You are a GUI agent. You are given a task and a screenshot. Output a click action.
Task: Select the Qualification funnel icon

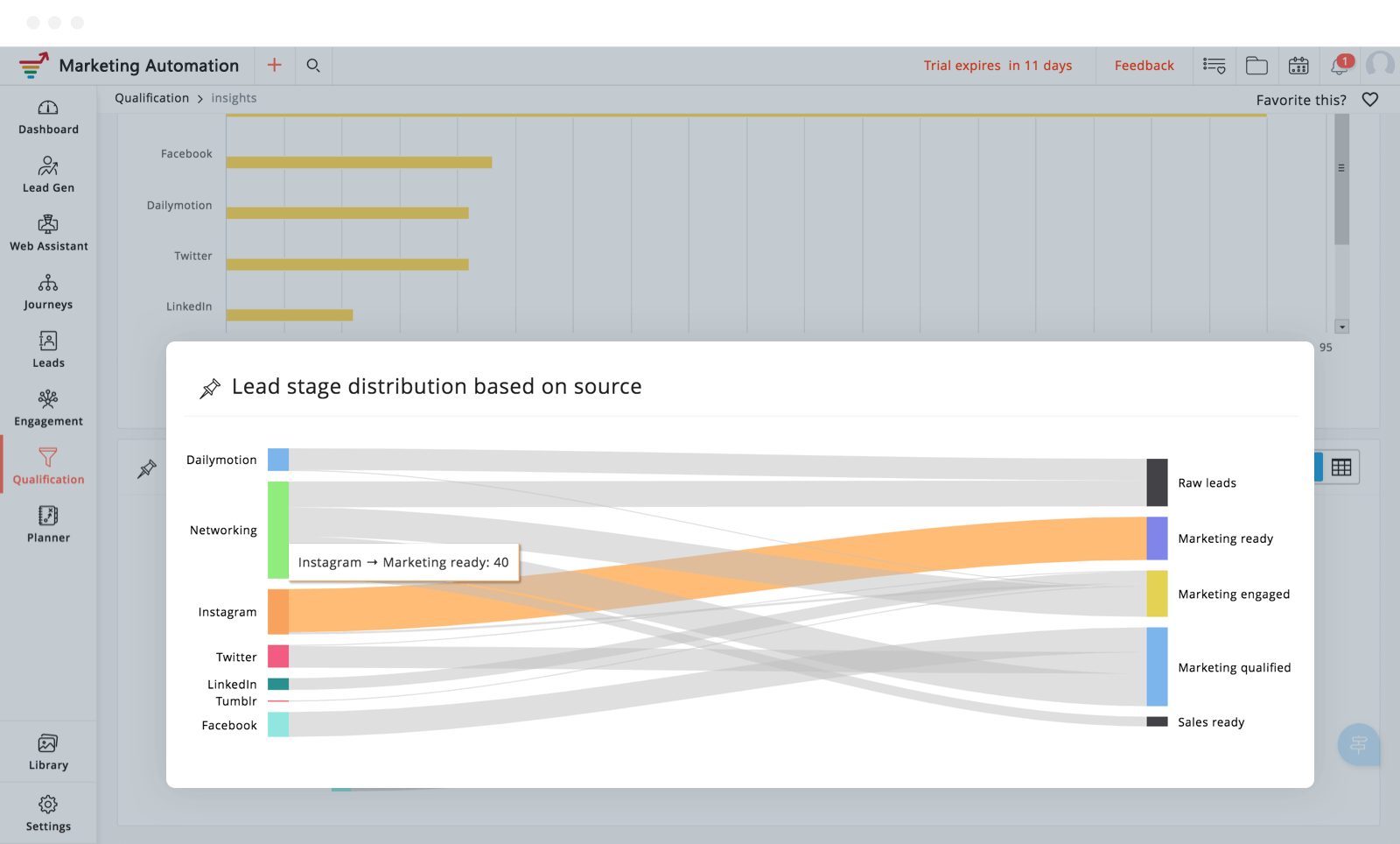tap(48, 457)
